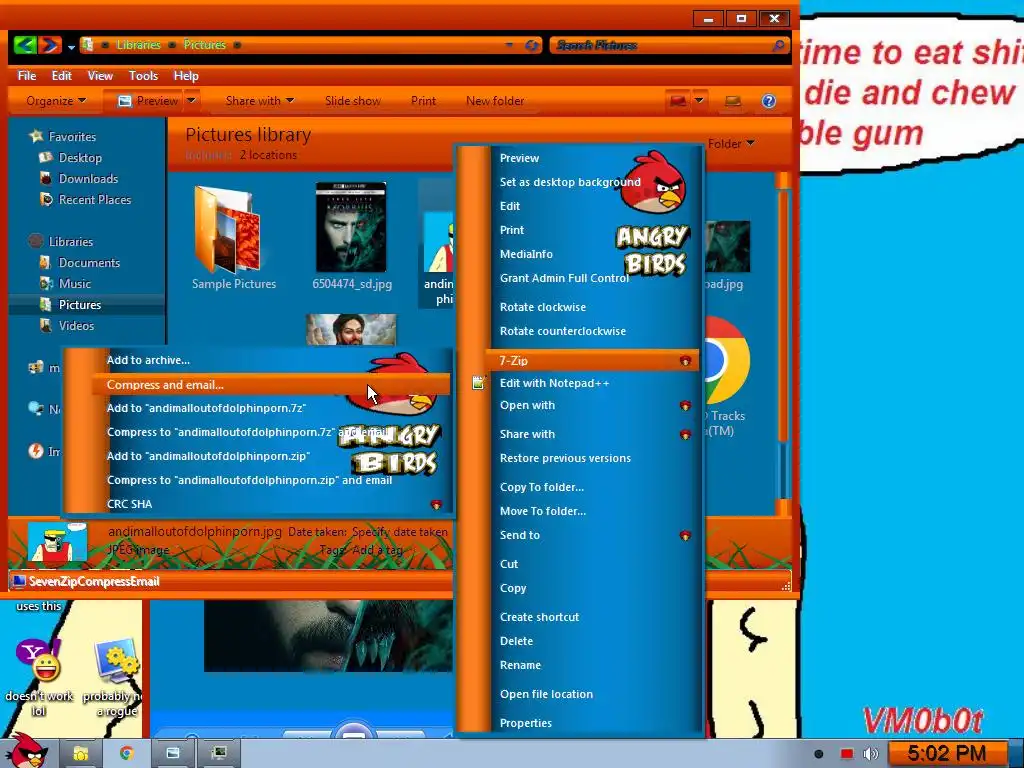Choose Add to andimalloutofdolphinporn.zip
The width and height of the screenshot is (1024, 768).
208,456
